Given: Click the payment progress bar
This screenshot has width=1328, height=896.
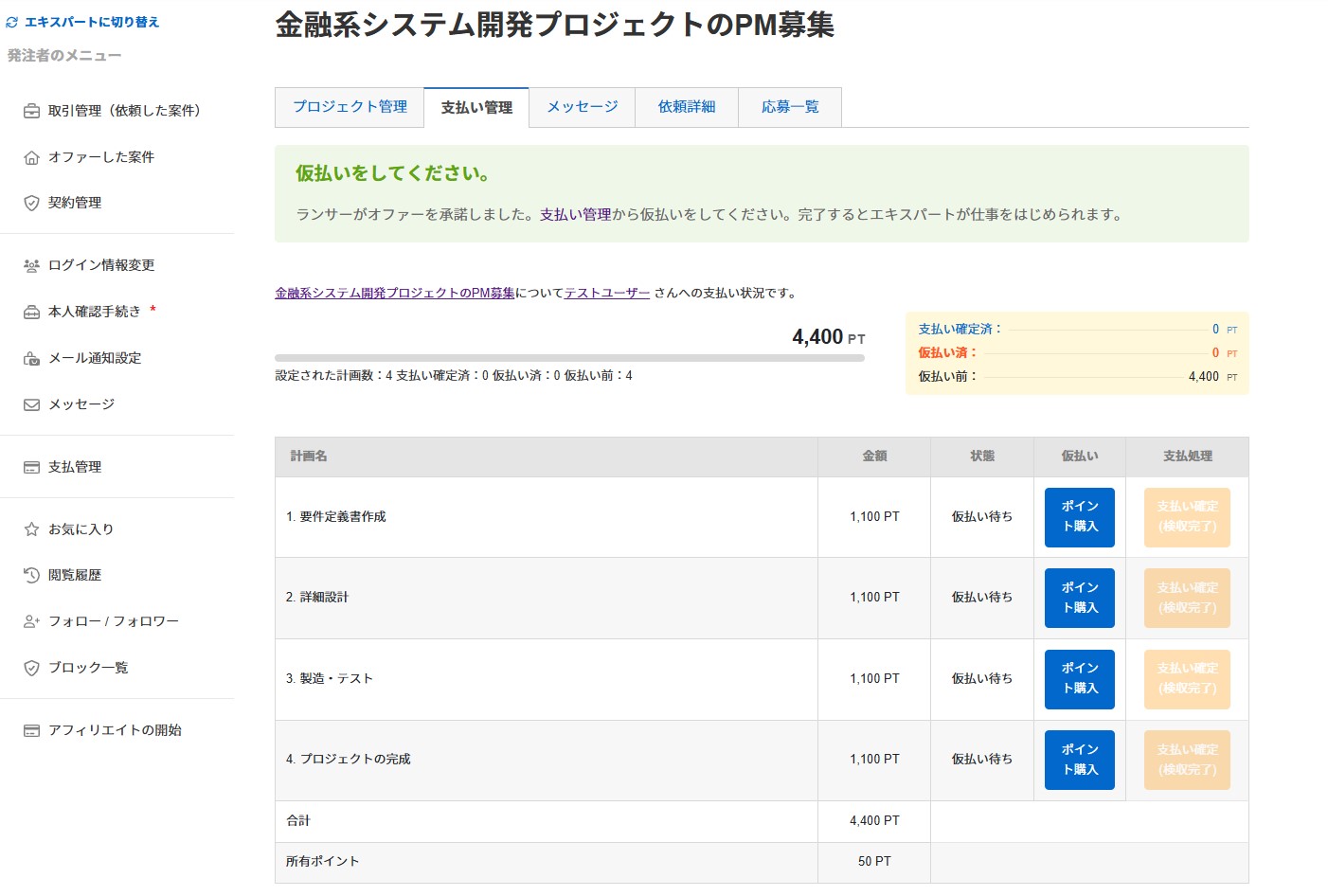Looking at the screenshot, I should tap(569, 358).
